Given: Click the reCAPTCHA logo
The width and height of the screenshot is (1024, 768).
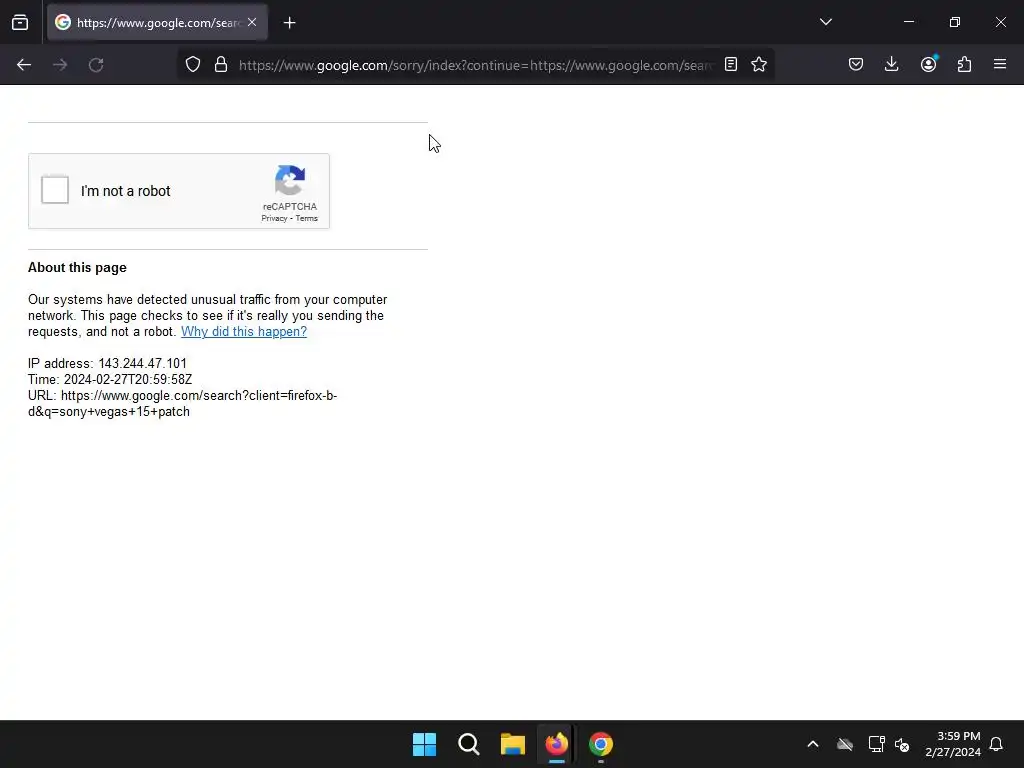Looking at the screenshot, I should tap(290, 180).
